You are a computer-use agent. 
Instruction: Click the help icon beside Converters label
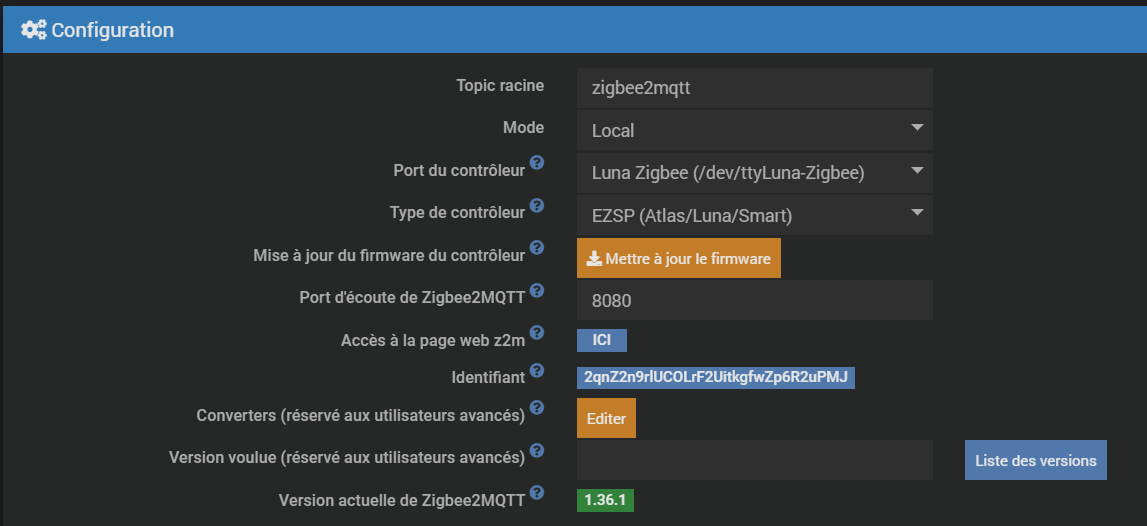pos(536,407)
